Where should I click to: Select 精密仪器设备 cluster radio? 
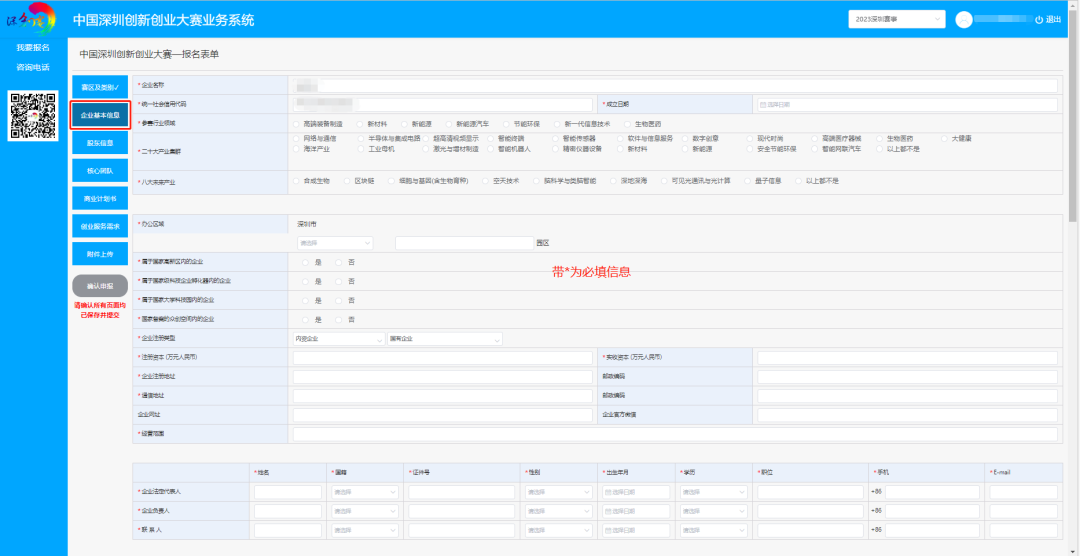pos(555,149)
